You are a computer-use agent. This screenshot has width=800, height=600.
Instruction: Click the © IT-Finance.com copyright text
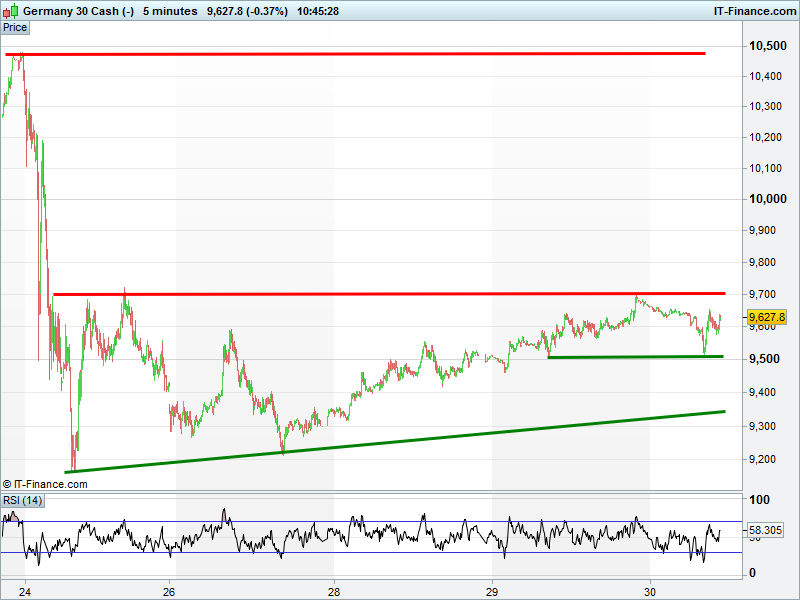coord(45,484)
